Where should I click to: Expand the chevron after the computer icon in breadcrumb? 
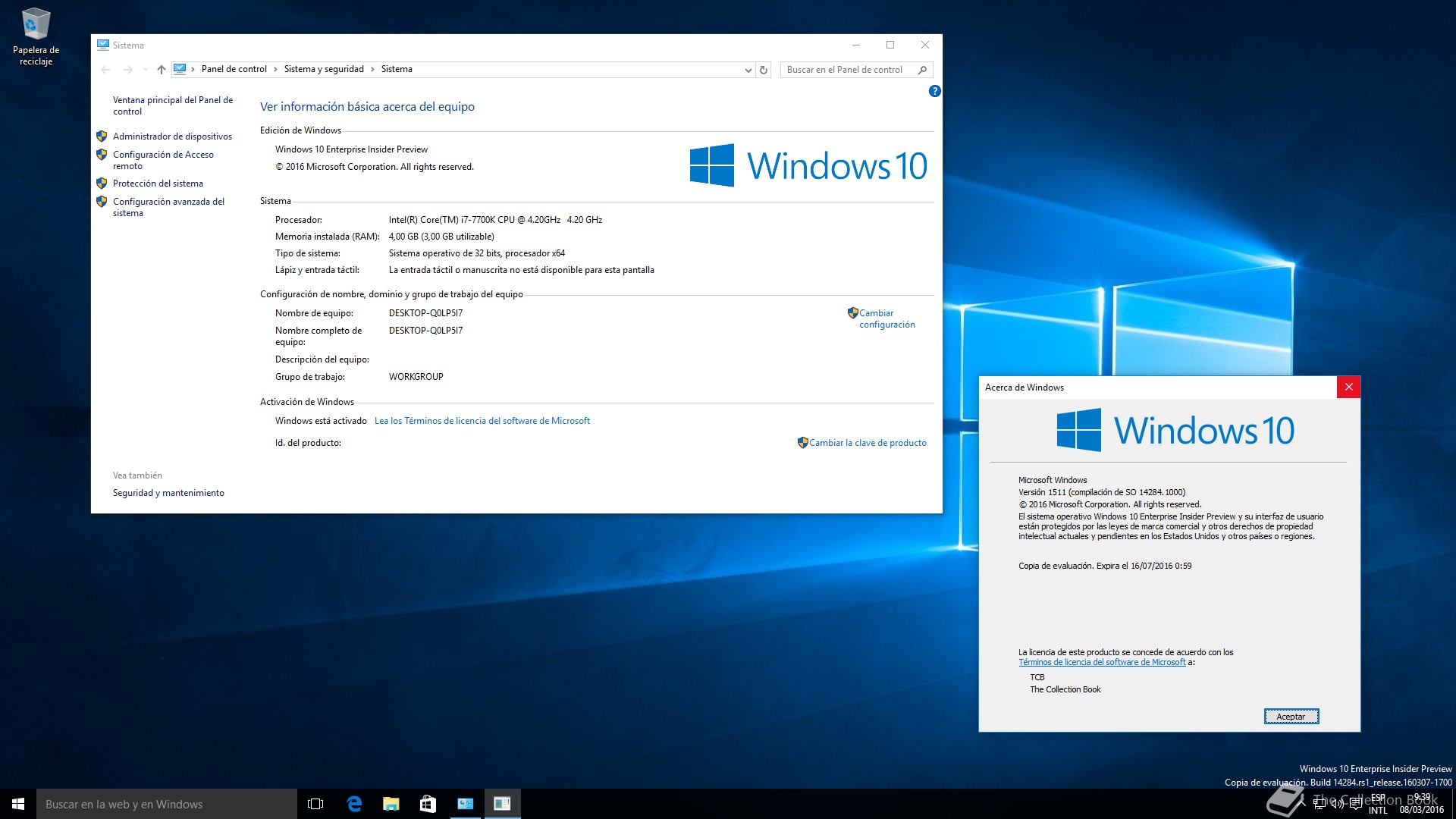pyautogui.click(x=193, y=69)
